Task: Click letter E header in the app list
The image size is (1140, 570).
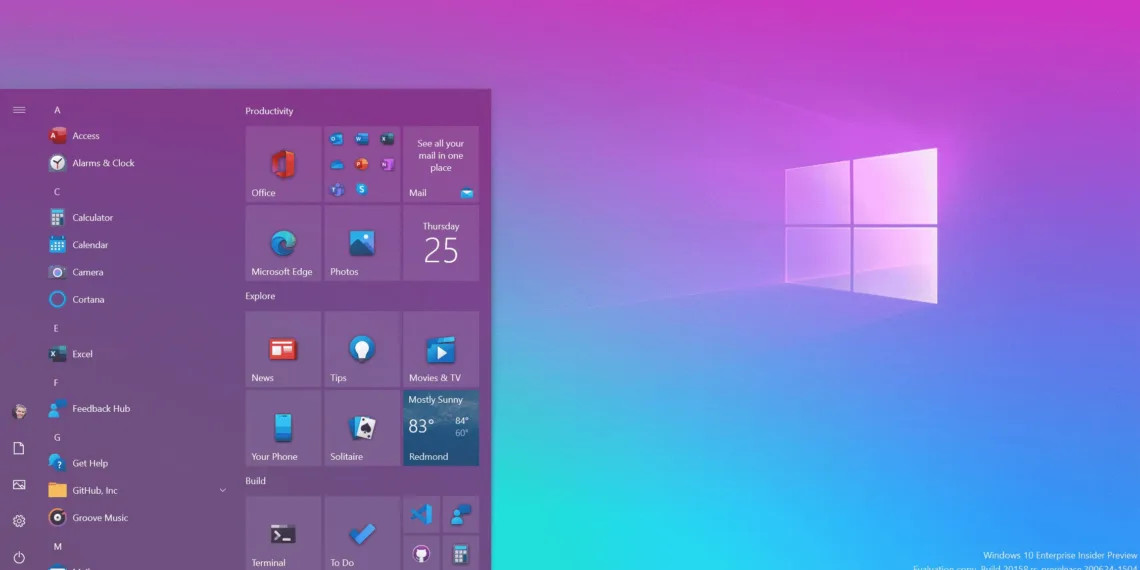Action: point(56,328)
